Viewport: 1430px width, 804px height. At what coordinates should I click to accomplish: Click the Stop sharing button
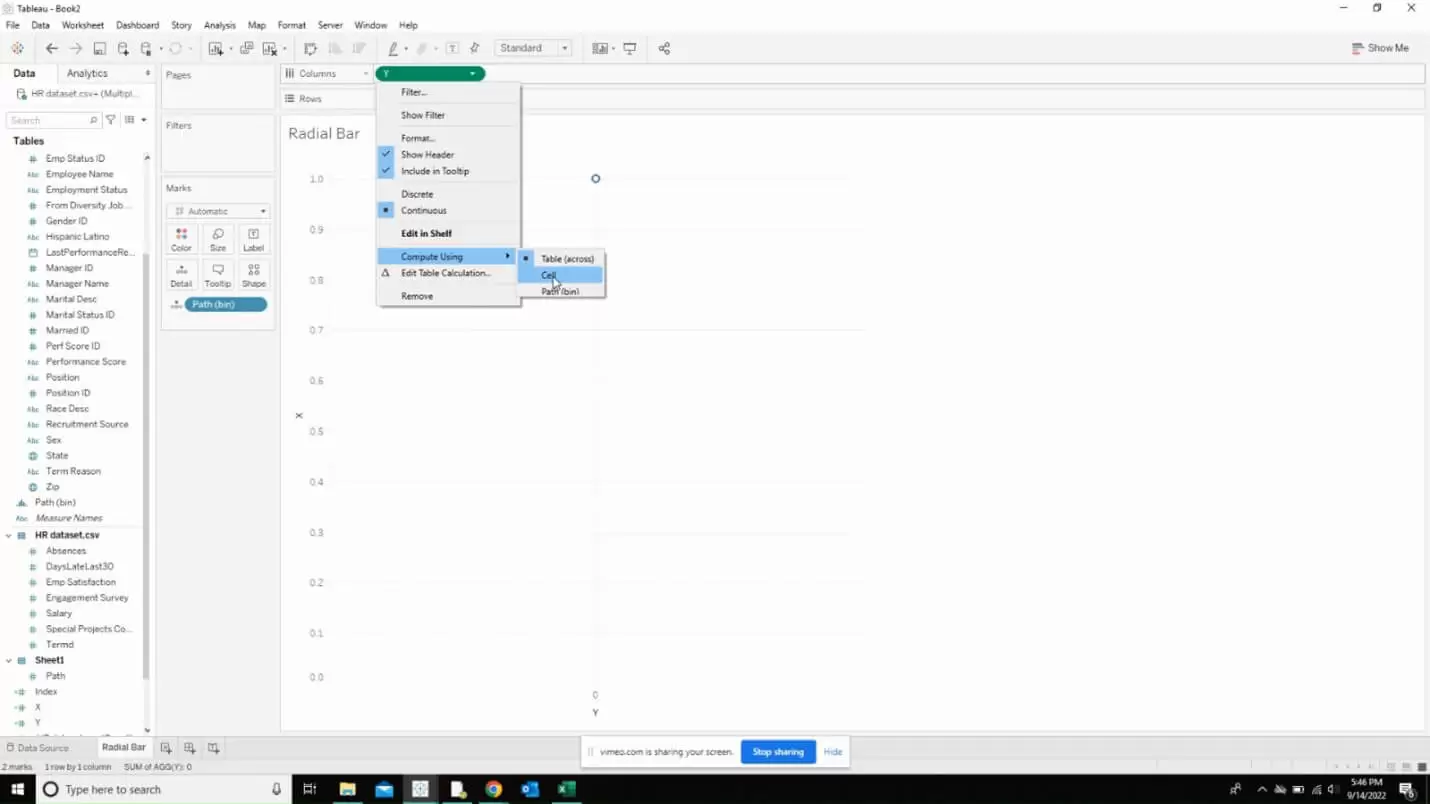coord(778,752)
